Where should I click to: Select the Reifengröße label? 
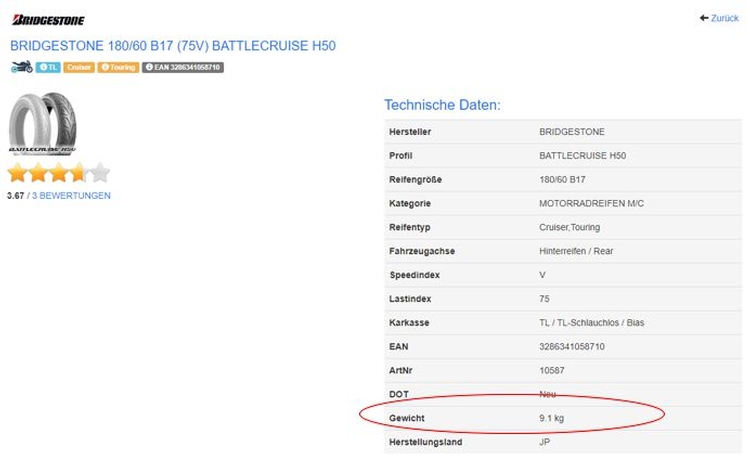(415, 180)
